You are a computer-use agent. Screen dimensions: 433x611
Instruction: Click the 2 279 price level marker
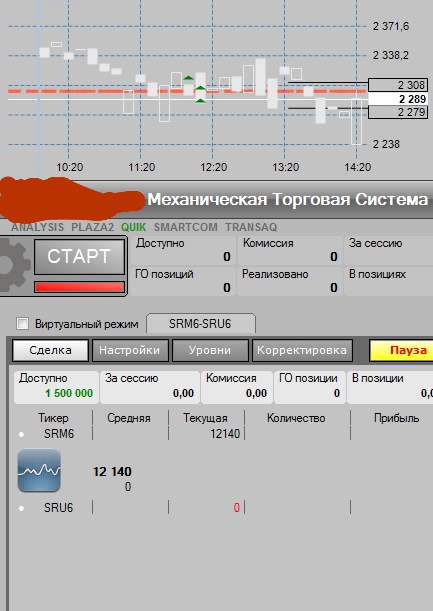click(x=398, y=112)
